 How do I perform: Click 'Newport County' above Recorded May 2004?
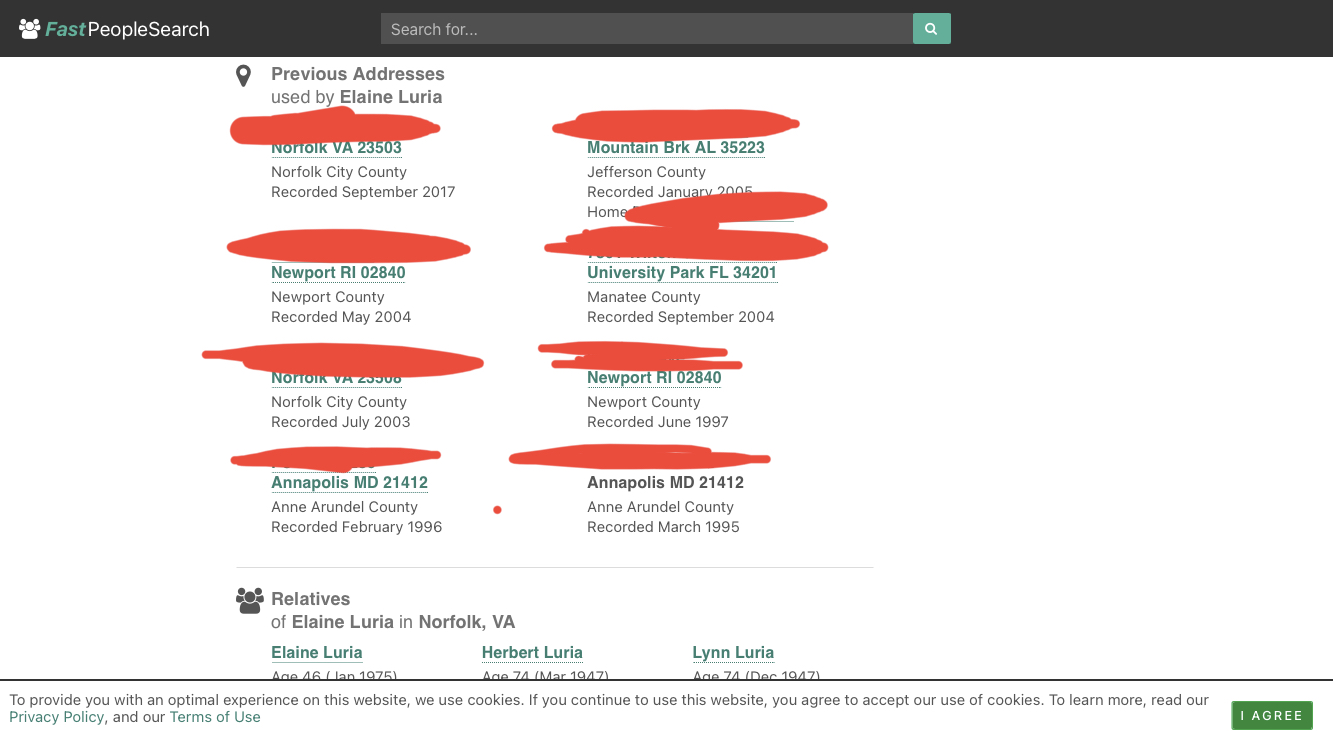point(327,297)
